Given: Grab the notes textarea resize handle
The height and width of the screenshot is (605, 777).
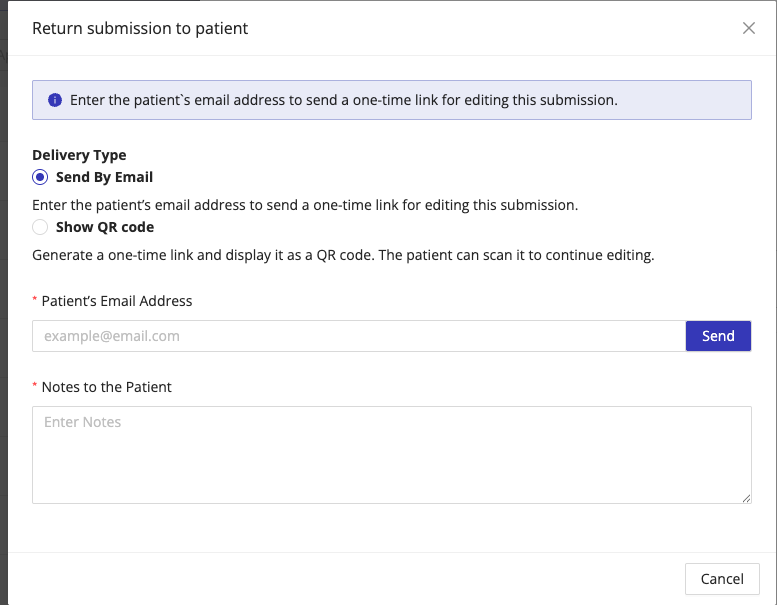Looking at the screenshot, I should click(x=746, y=497).
